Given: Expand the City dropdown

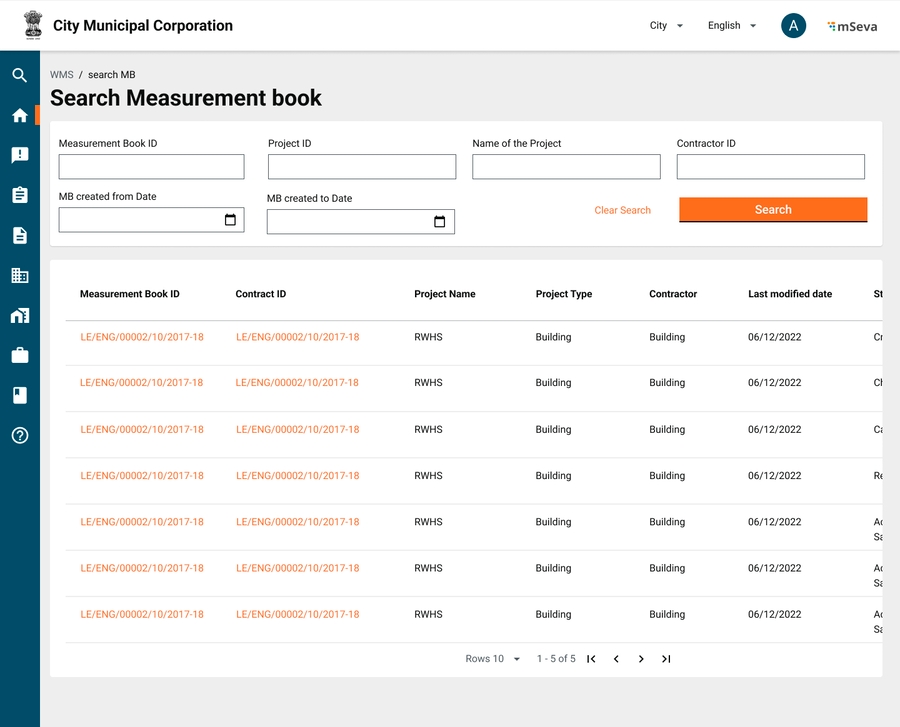Looking at the screenshot, I should click(666, 26).
